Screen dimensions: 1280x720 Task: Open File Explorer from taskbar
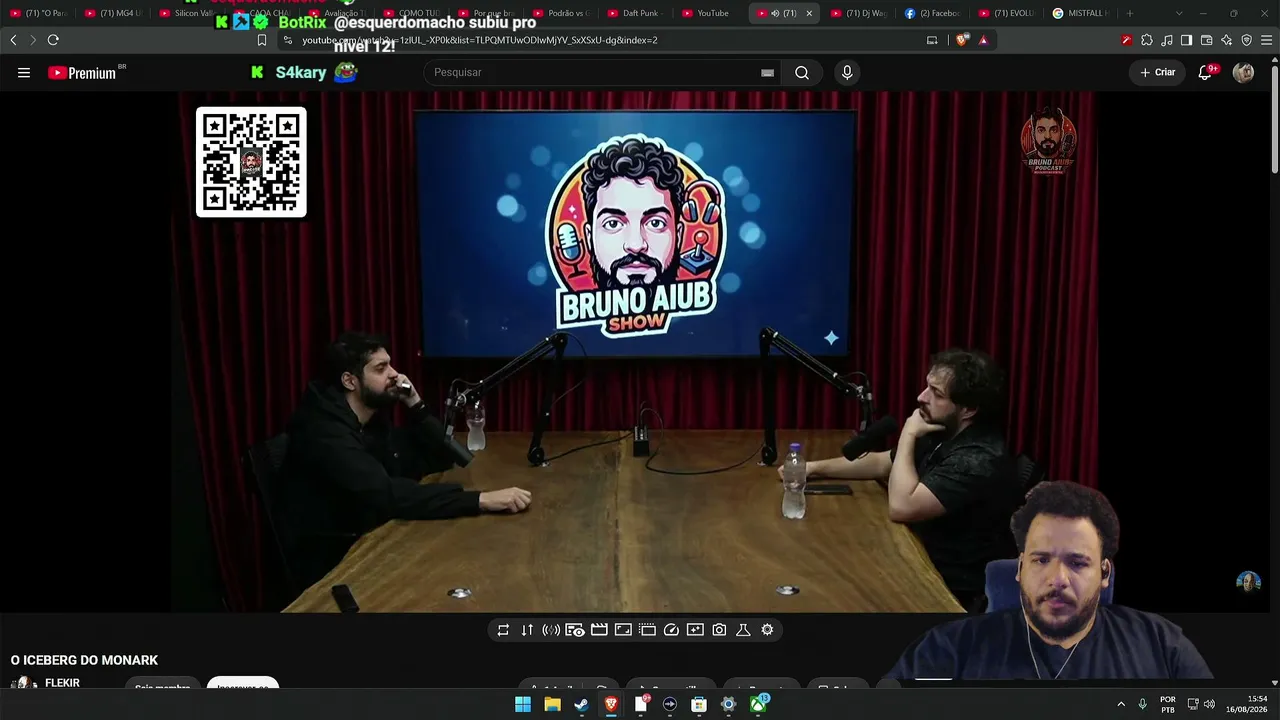pyautogui.click(x=552, y=705)
